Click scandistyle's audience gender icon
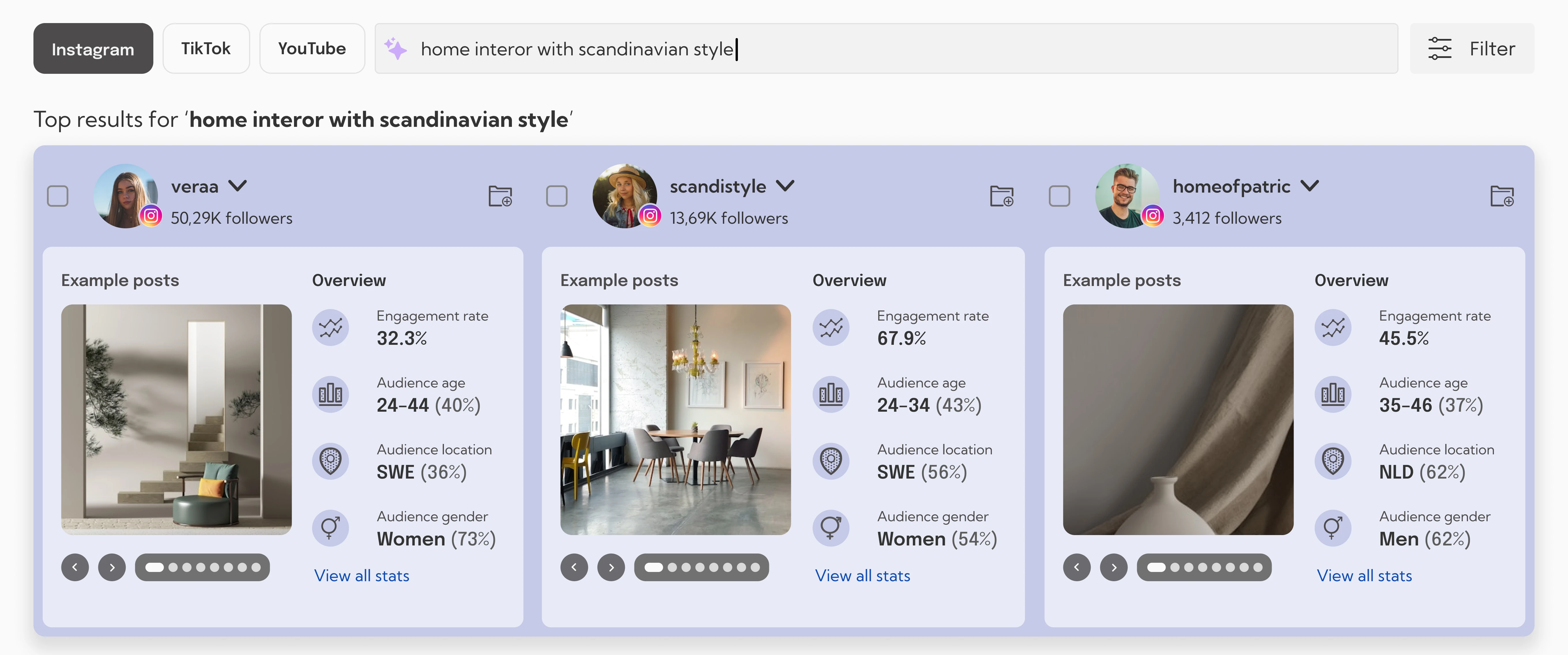The width and height of the screenshot is (1568, 655). [x=831, y=527]
